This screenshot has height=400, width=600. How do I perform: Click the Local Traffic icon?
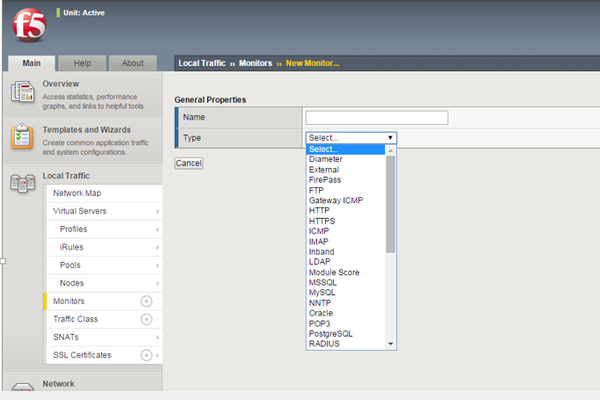(23, 183)
